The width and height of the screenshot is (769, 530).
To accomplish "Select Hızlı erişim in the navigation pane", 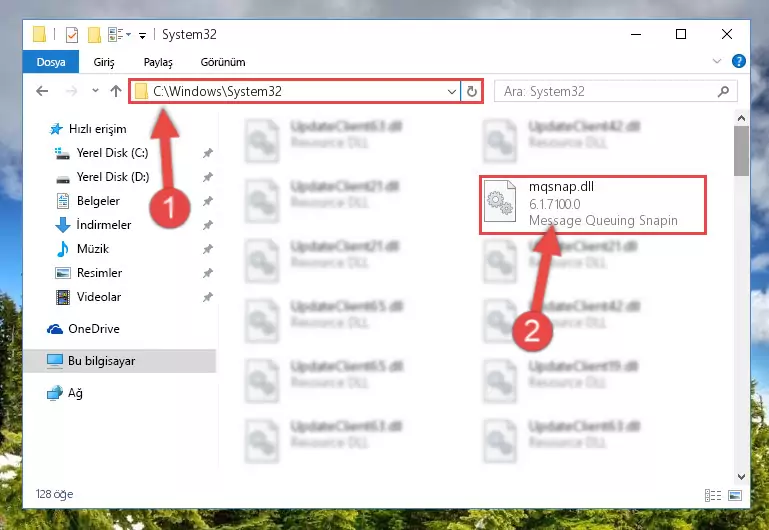I will [x=98, y=129].
